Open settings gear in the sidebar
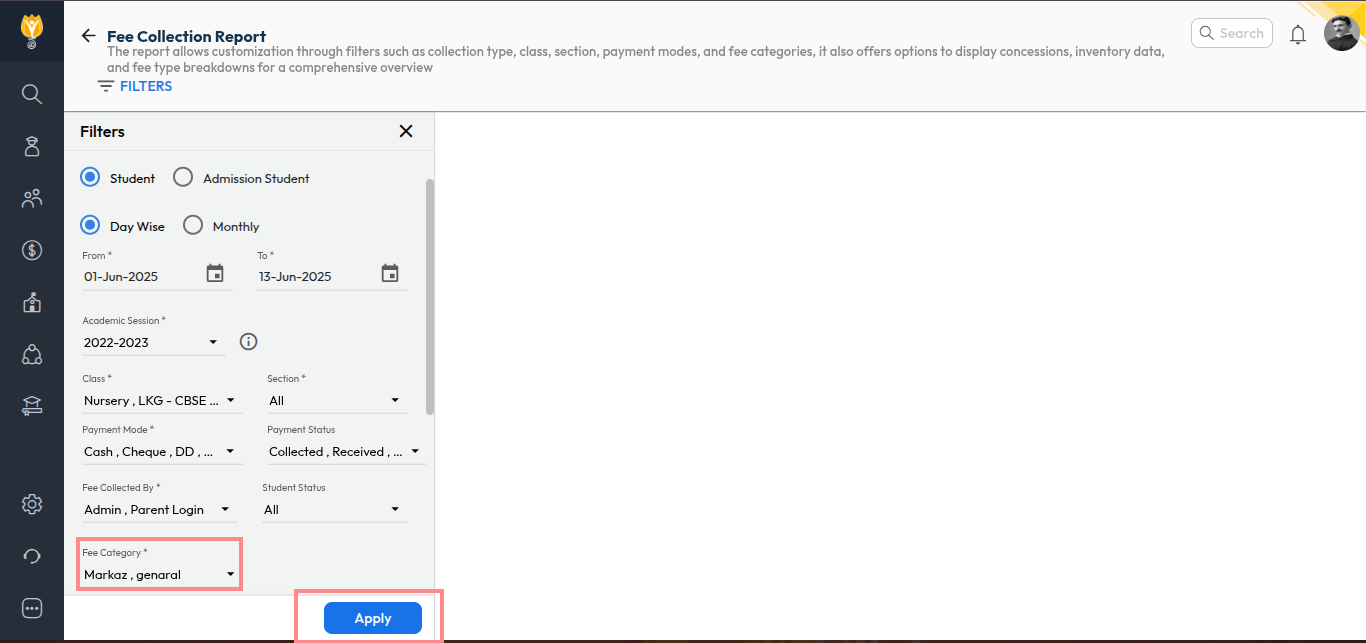This screenshot has height=643, width=1366. 32,504
